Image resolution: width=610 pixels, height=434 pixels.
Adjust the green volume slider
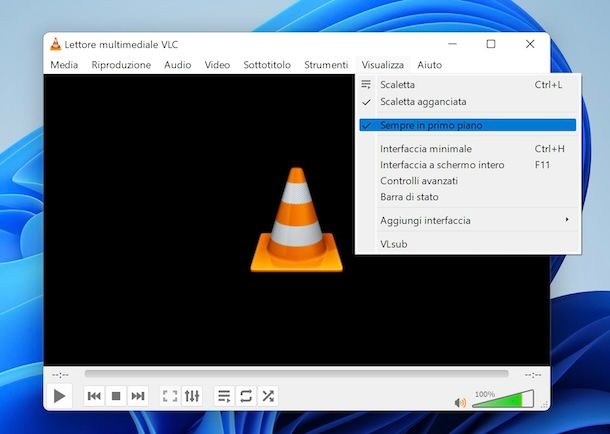(x=503, y=399)
